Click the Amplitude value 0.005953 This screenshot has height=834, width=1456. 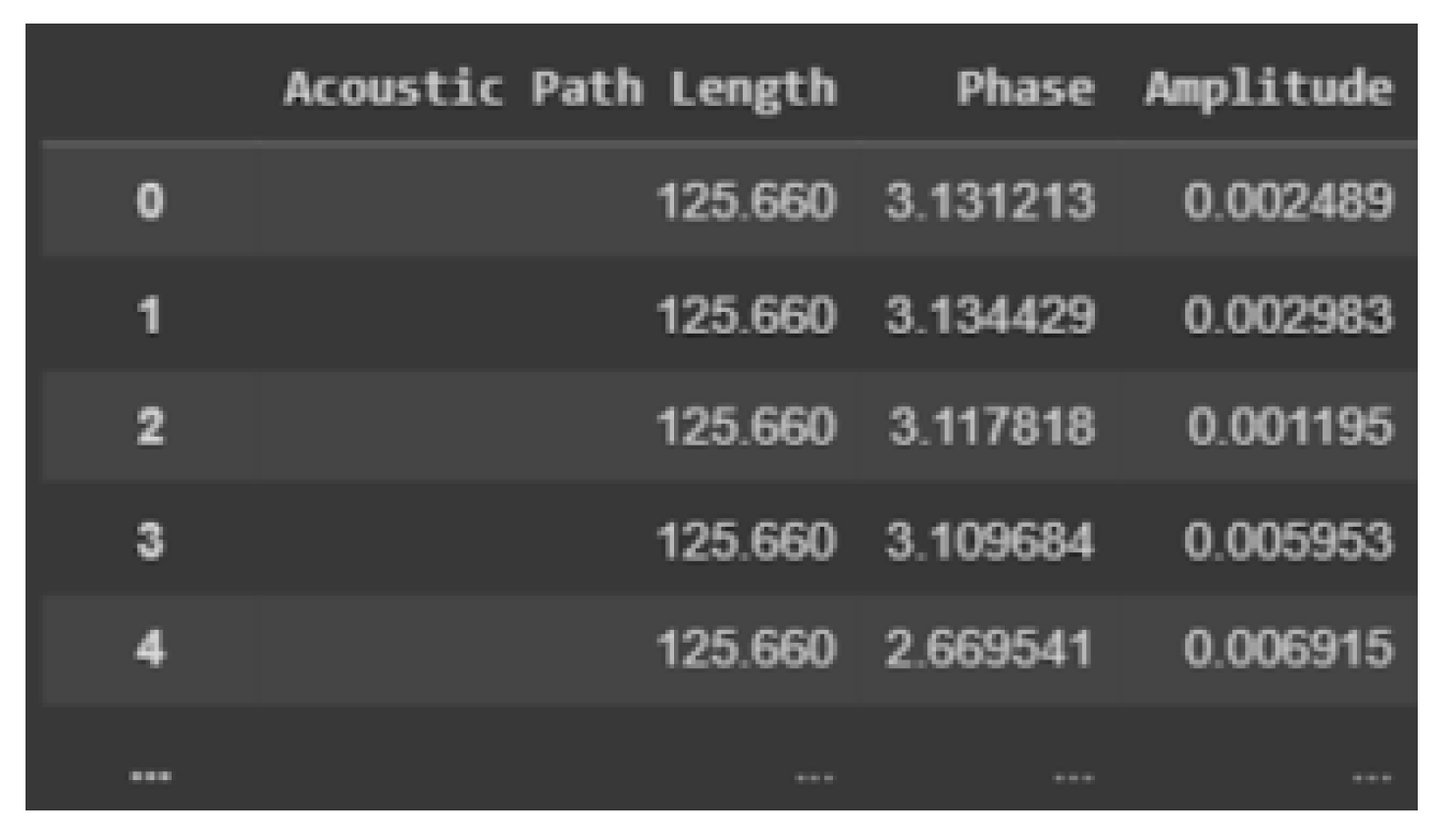pyautogui.click(x=1289, y=541)
